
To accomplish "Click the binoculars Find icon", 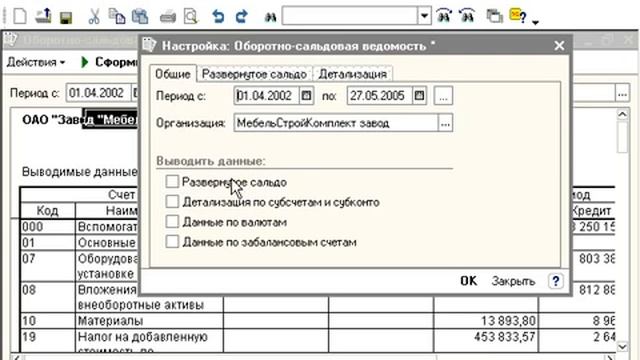I will [x=270, y=17].
